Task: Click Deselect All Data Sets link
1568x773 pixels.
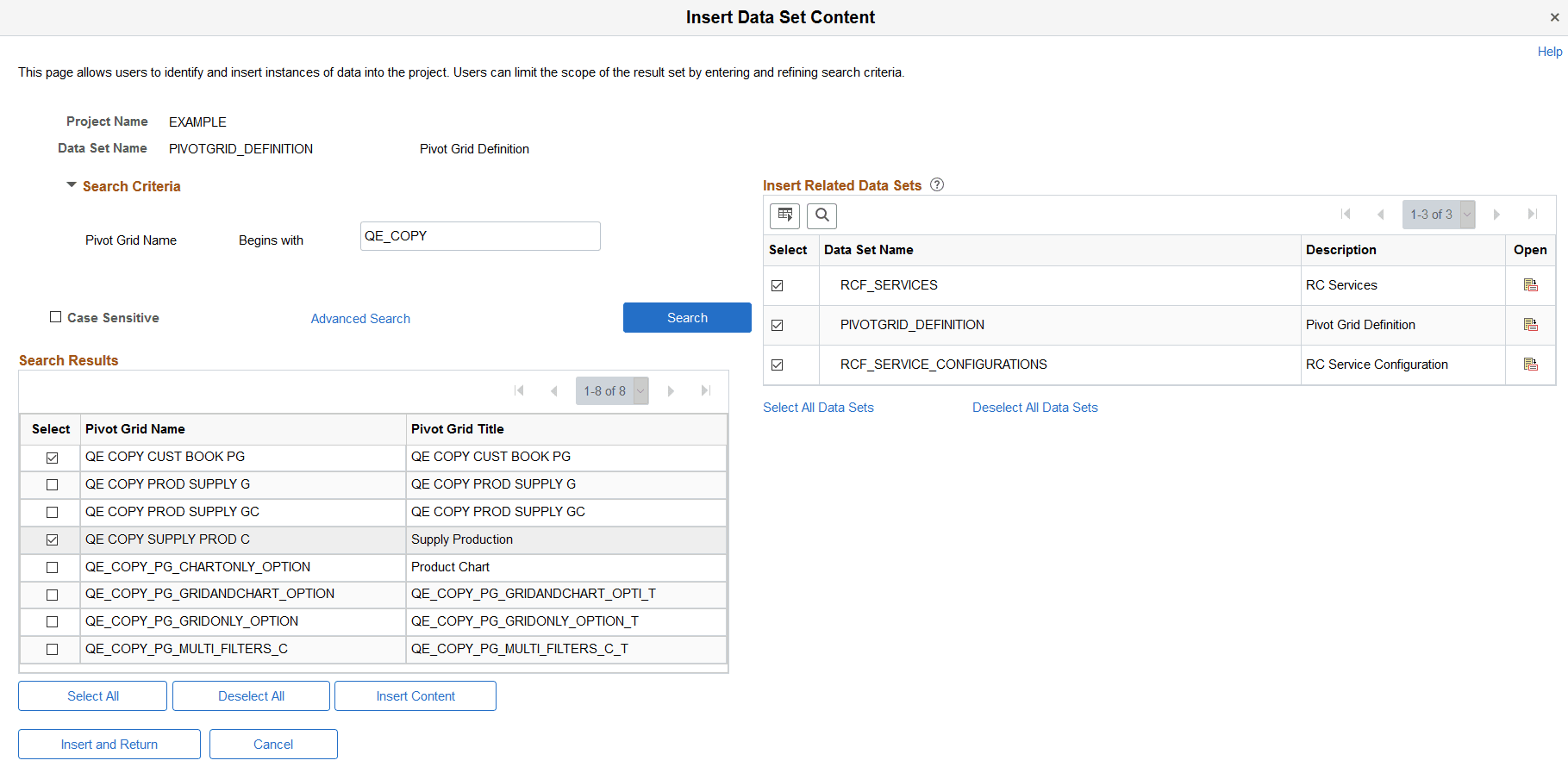Action: (x=1035, y=408)
